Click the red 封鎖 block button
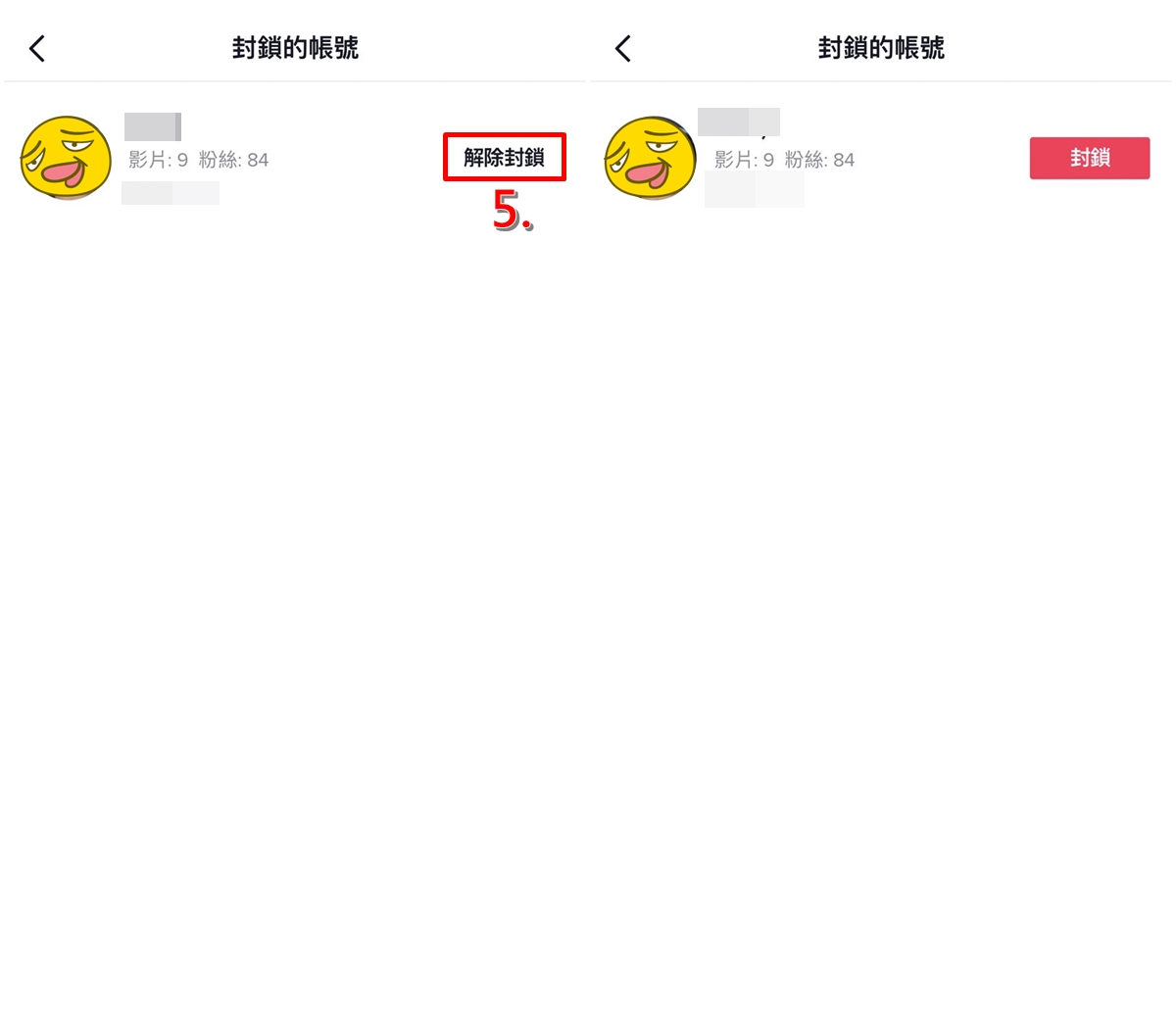This screenshot has height=1029, width=1176. (x=1090, y=158)
